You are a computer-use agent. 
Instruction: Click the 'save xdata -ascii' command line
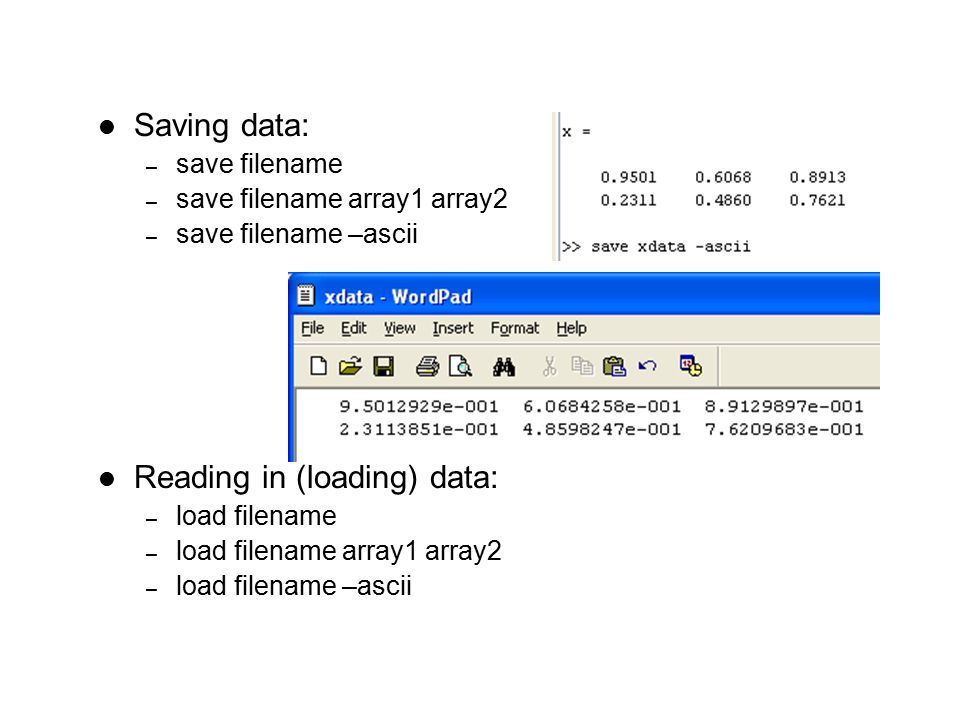[x=656, y=247]
